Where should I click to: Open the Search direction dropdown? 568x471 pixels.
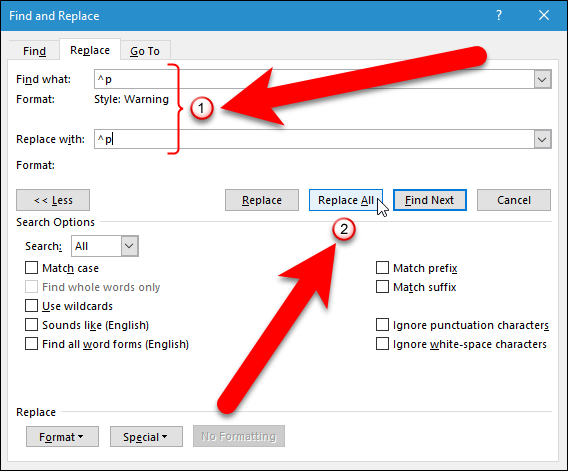pos(129,246)
